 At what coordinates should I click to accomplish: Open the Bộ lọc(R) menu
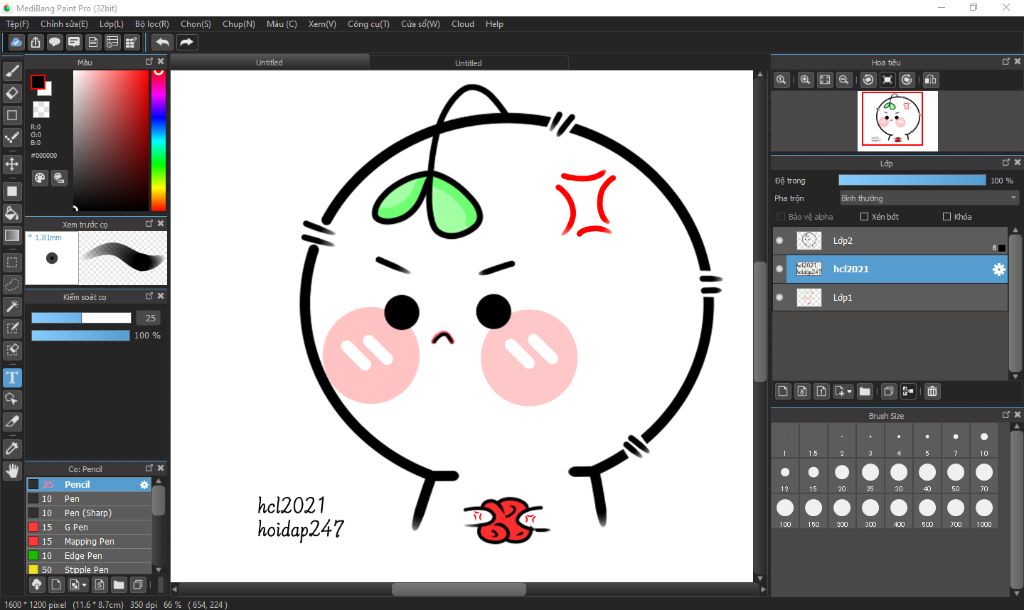[x=152, y=24]
